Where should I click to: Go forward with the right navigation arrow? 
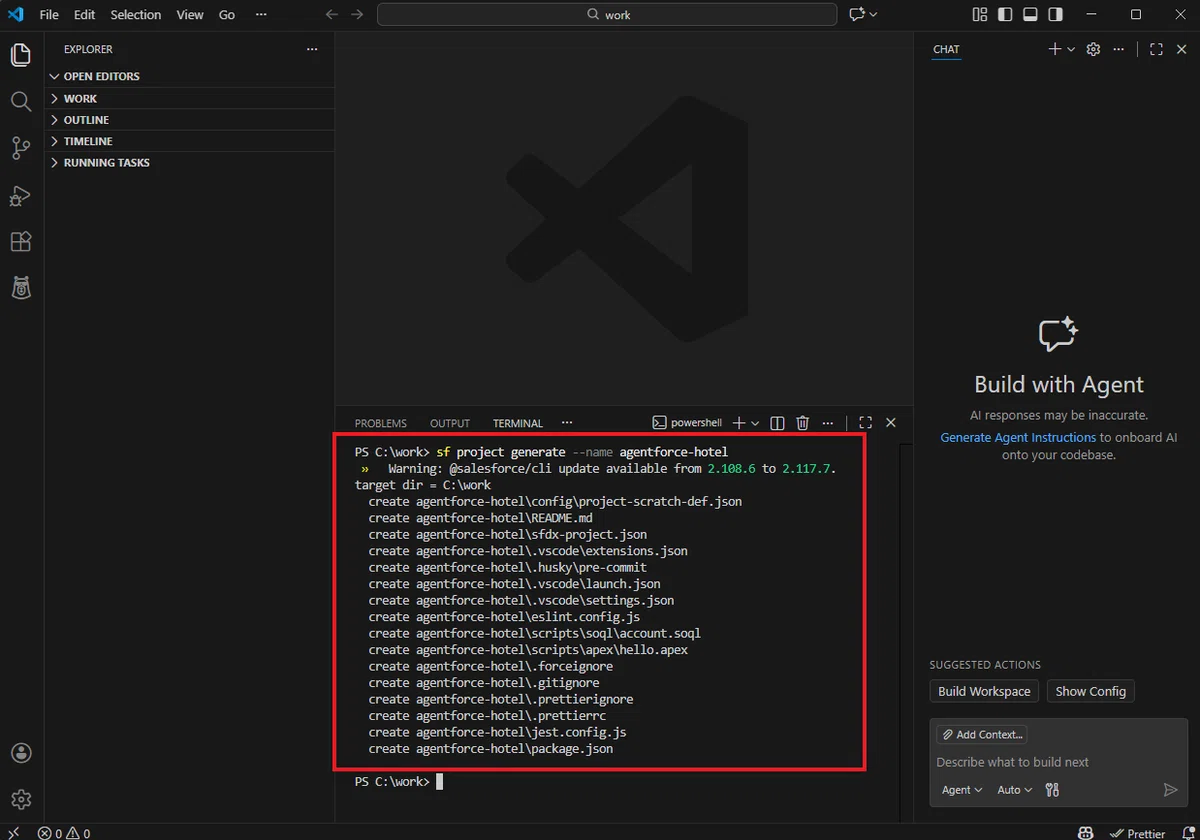(x=358, y=14)
